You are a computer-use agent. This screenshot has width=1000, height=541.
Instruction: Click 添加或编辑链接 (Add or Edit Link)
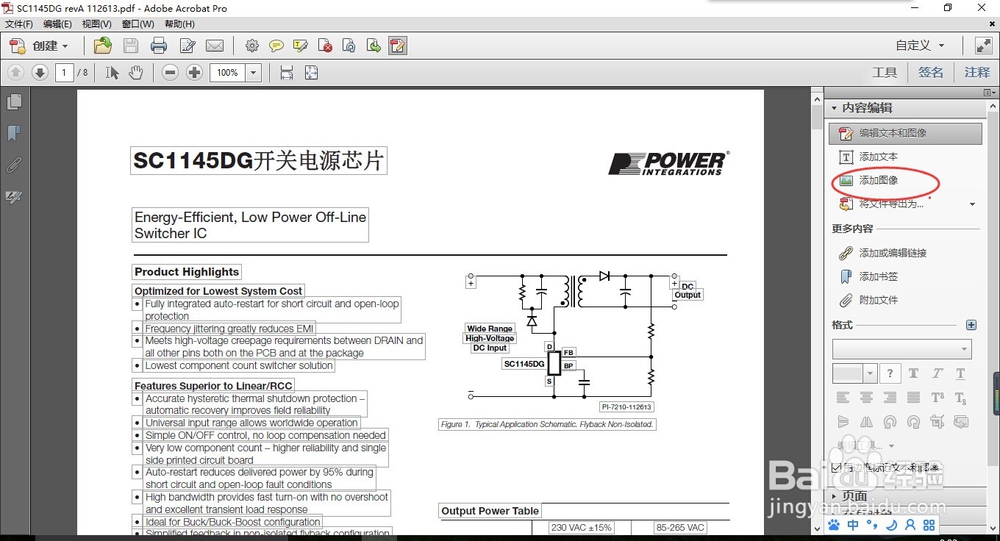tap(893, 253)
